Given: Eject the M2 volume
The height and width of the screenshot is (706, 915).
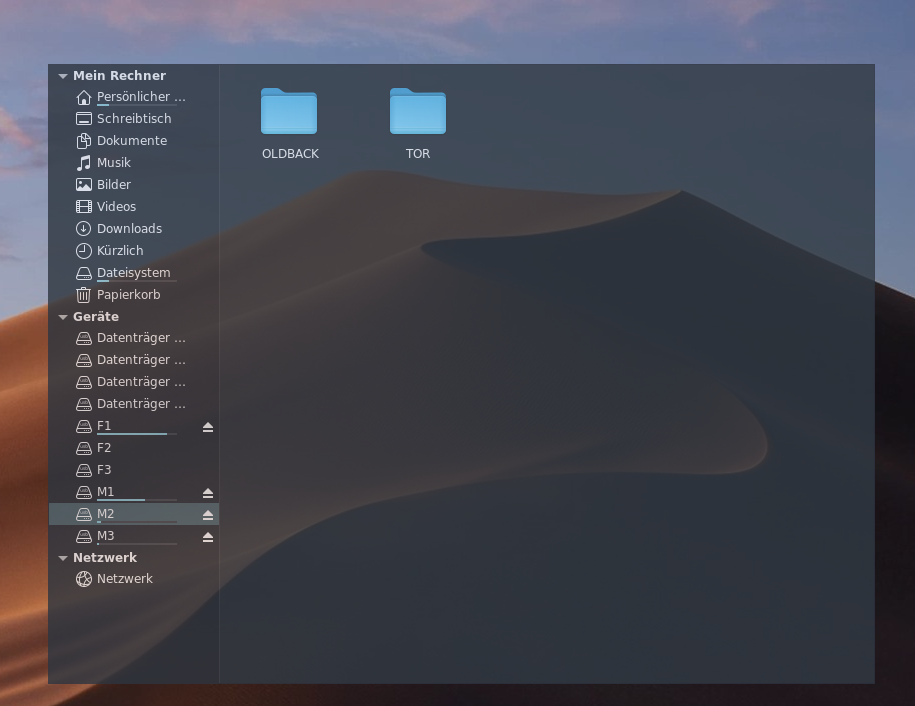Looking at the screenshot, I should [x=208, y=515].
